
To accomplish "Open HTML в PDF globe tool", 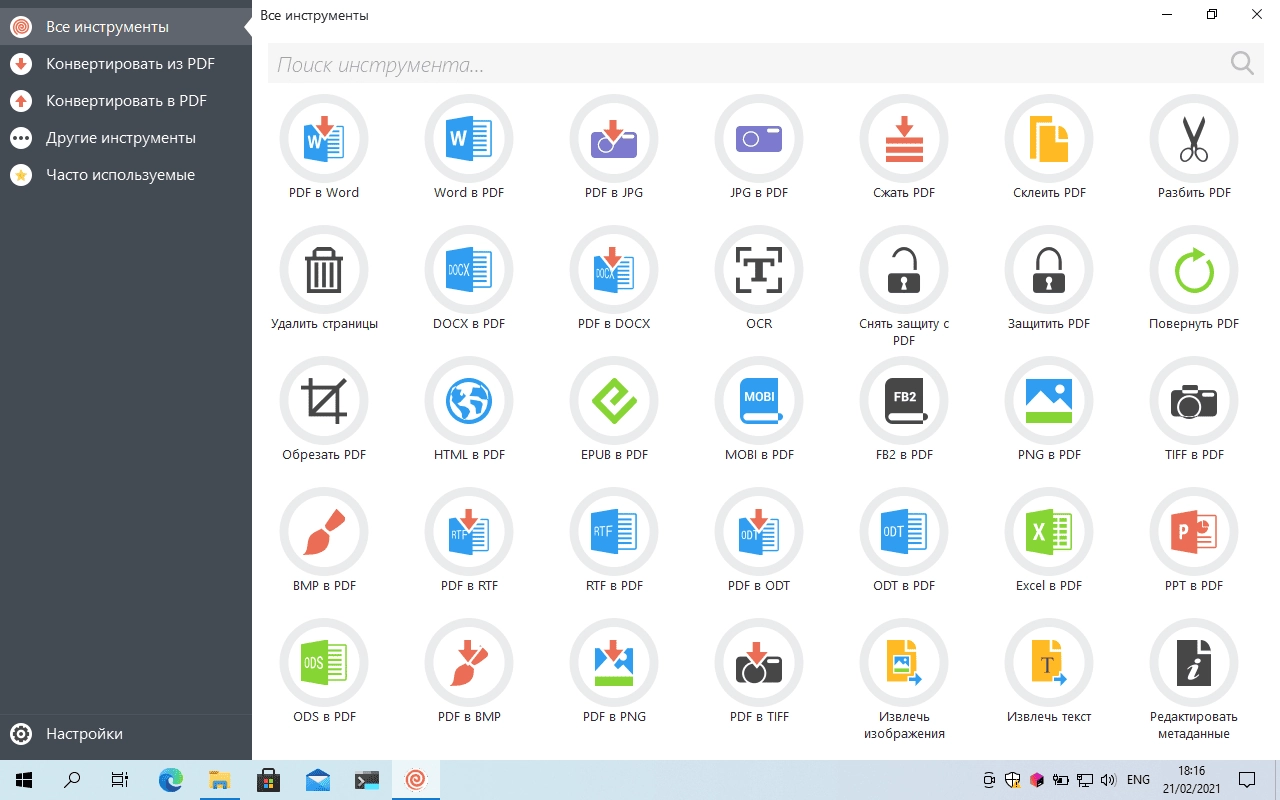I will click(469, 401).
